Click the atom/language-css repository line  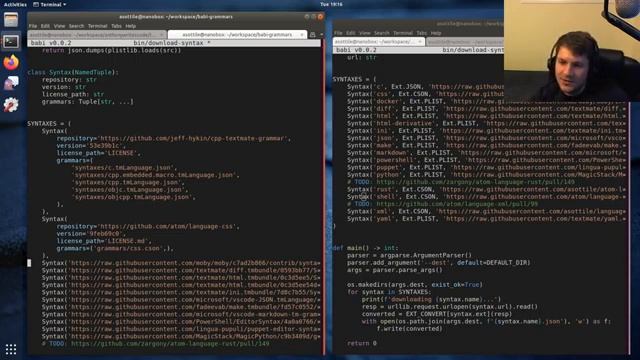tap(148, 227)
